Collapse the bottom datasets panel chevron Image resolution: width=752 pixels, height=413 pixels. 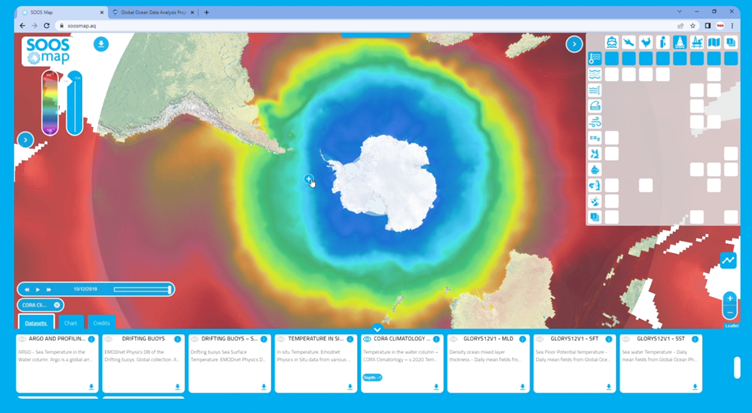point(376,328)
